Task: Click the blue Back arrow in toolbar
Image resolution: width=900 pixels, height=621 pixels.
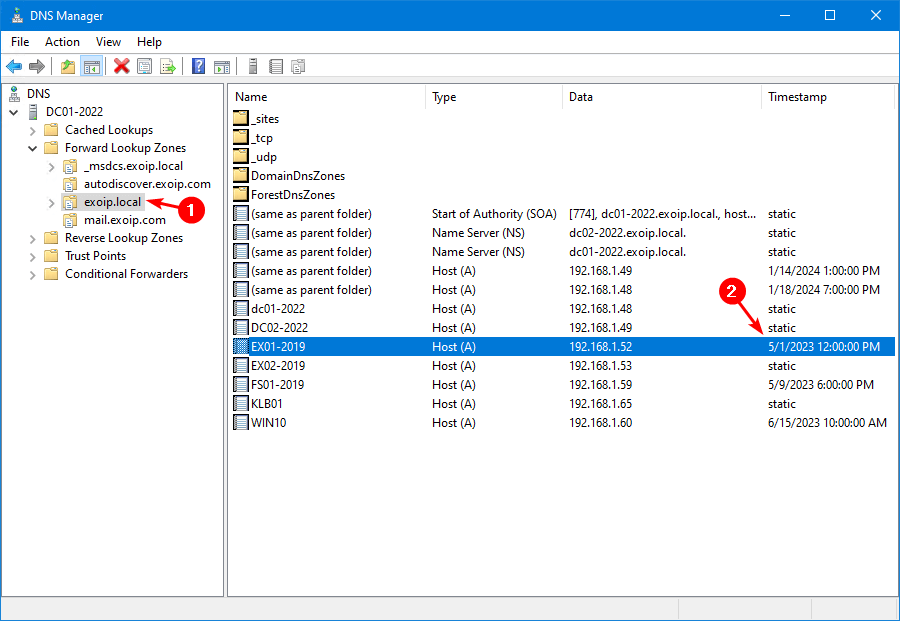Action: [14, 67]
